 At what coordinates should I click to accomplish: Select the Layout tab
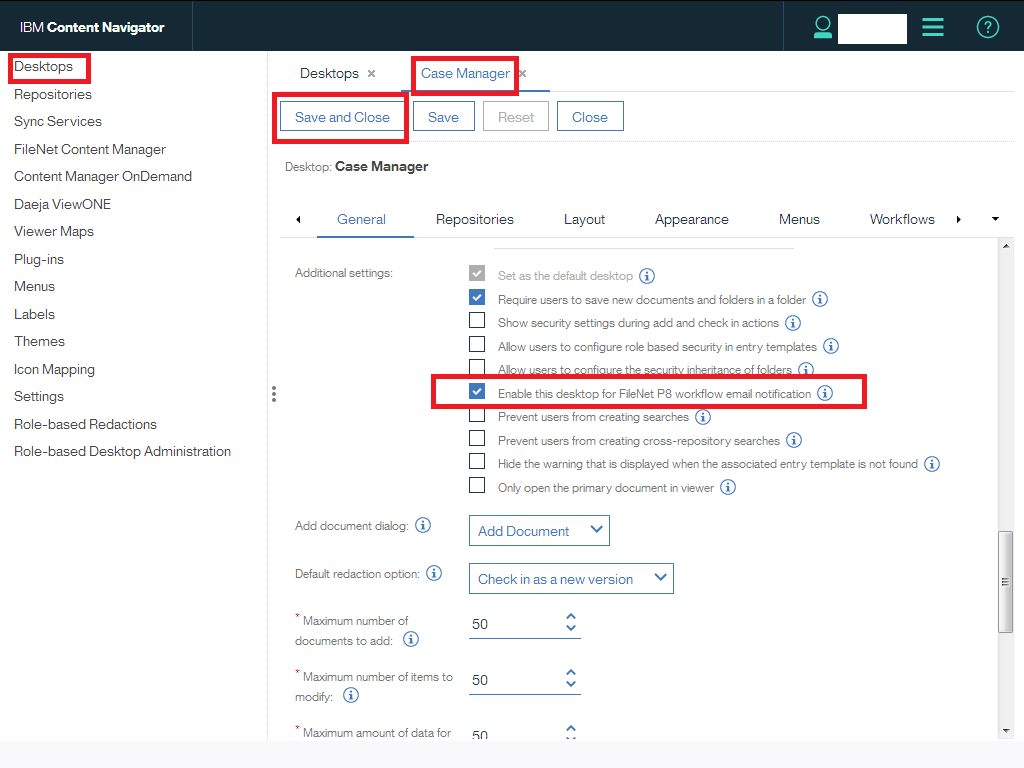584,218
